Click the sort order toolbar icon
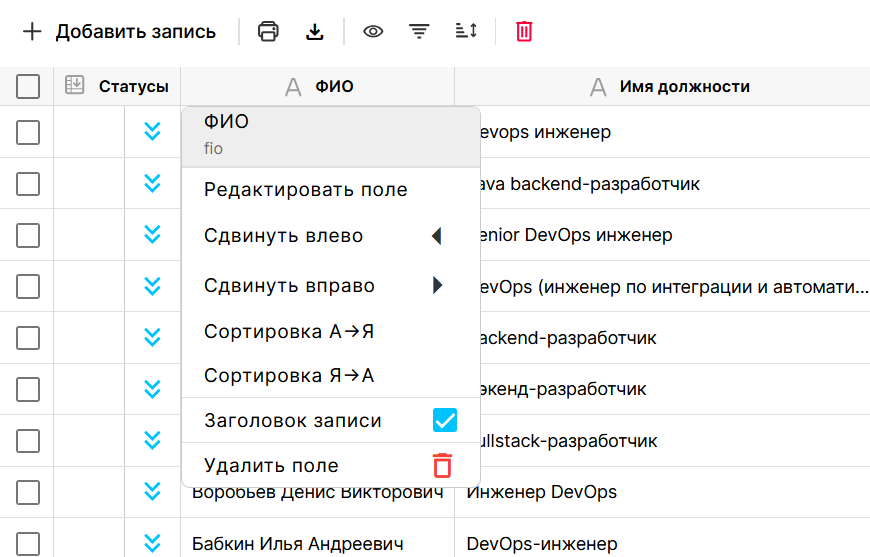870x557 pixels. (466, 31)
